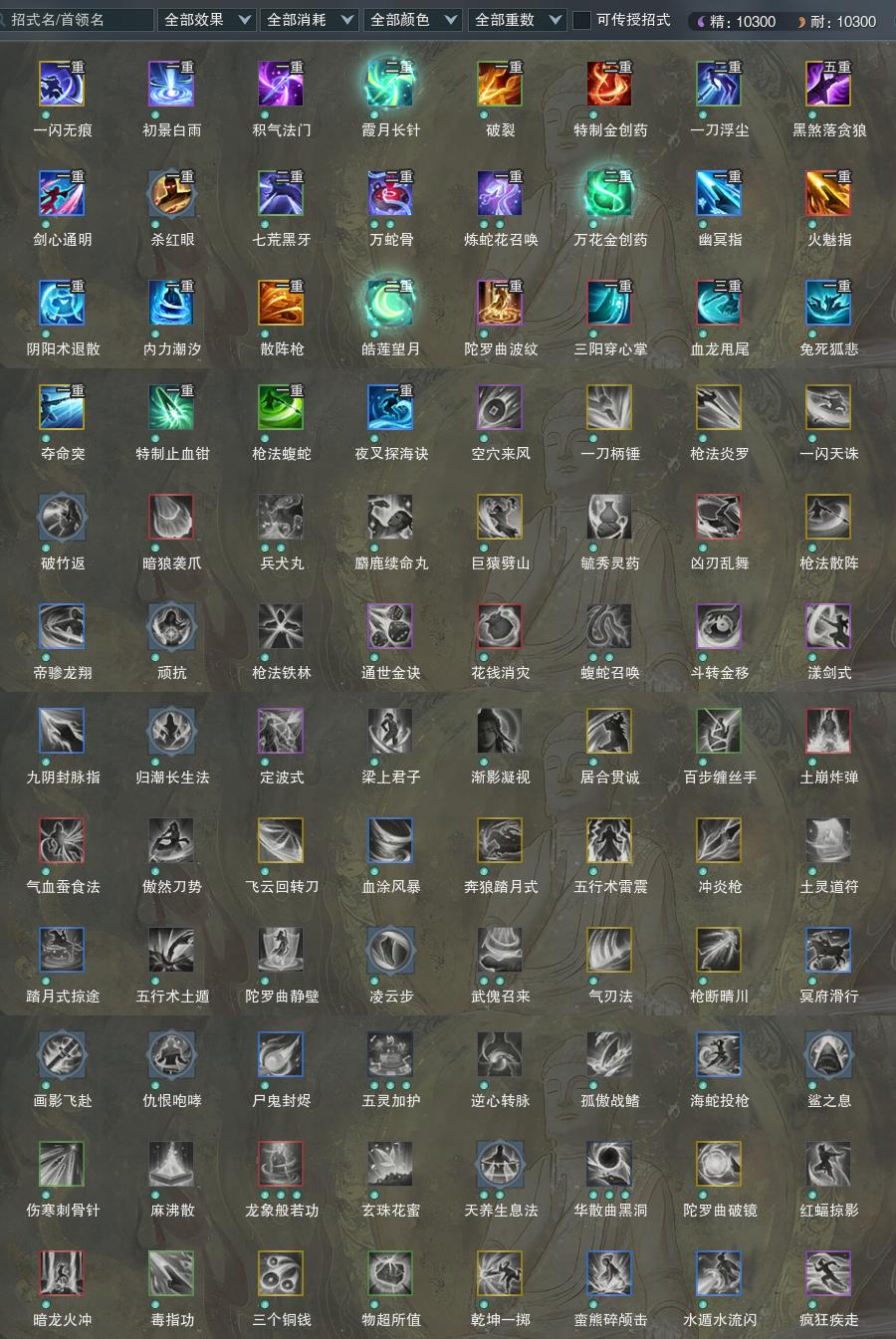The height and width of the screenshot is (1339, 896).
Task: Pick the 皓莲望月 skill icon
Action: tap(391, 303)
